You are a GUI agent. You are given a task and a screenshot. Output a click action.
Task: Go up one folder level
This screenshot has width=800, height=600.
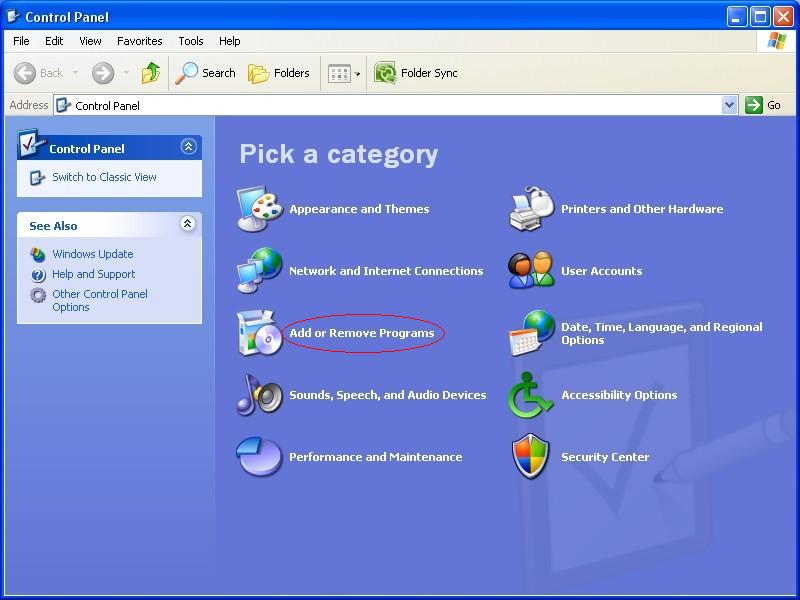tap(151, 73)
